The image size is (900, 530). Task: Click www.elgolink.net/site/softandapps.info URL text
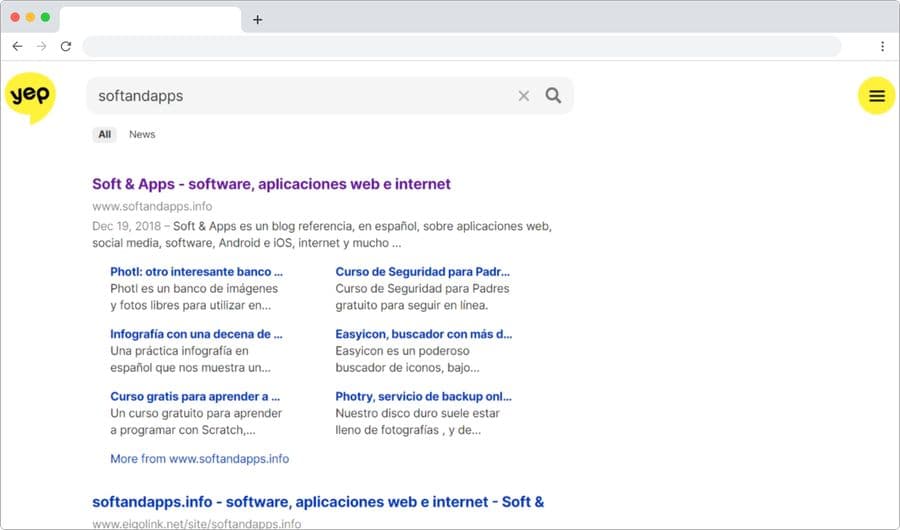point(196,524)
